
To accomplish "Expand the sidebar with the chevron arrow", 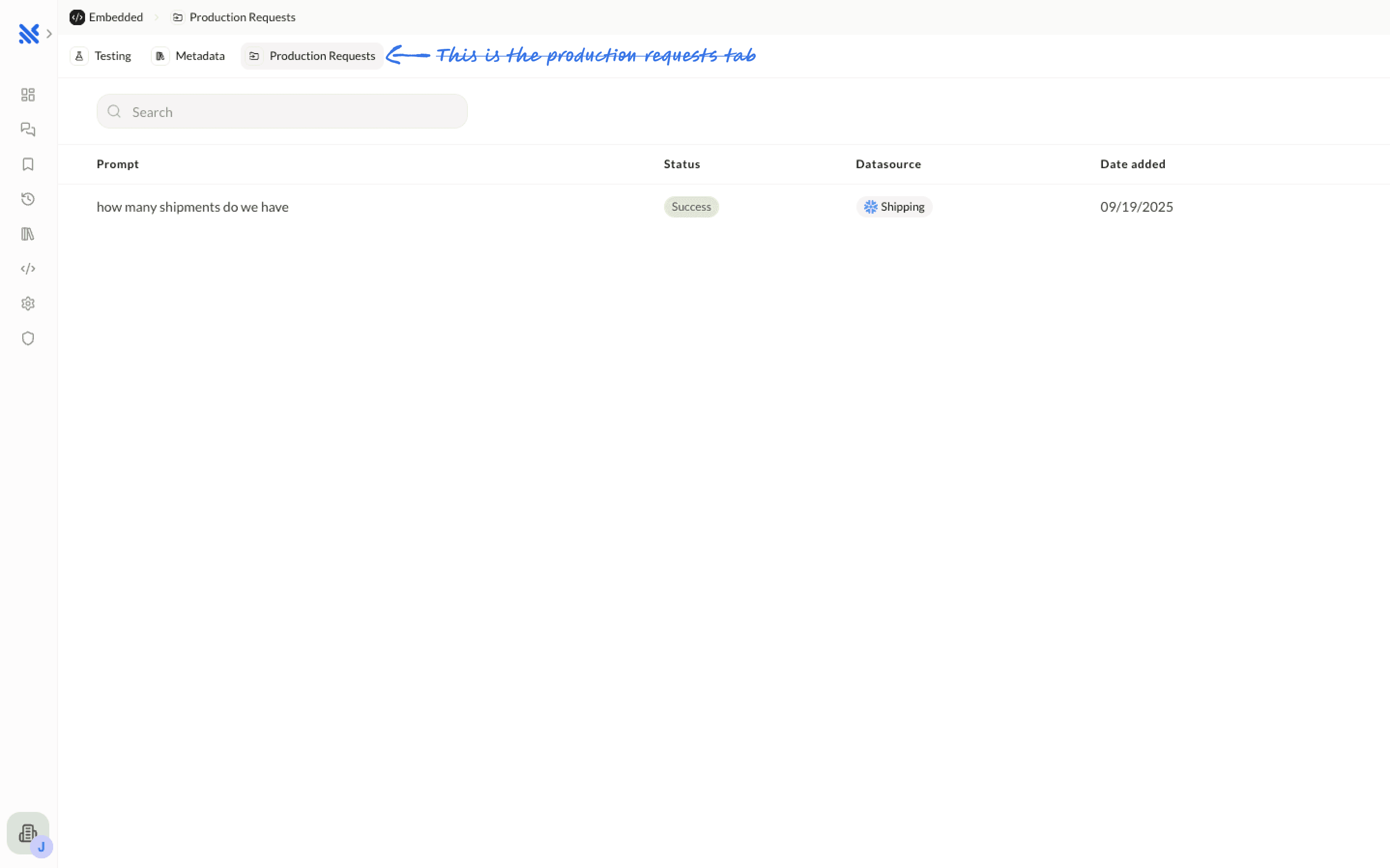I will click(49, 34).
